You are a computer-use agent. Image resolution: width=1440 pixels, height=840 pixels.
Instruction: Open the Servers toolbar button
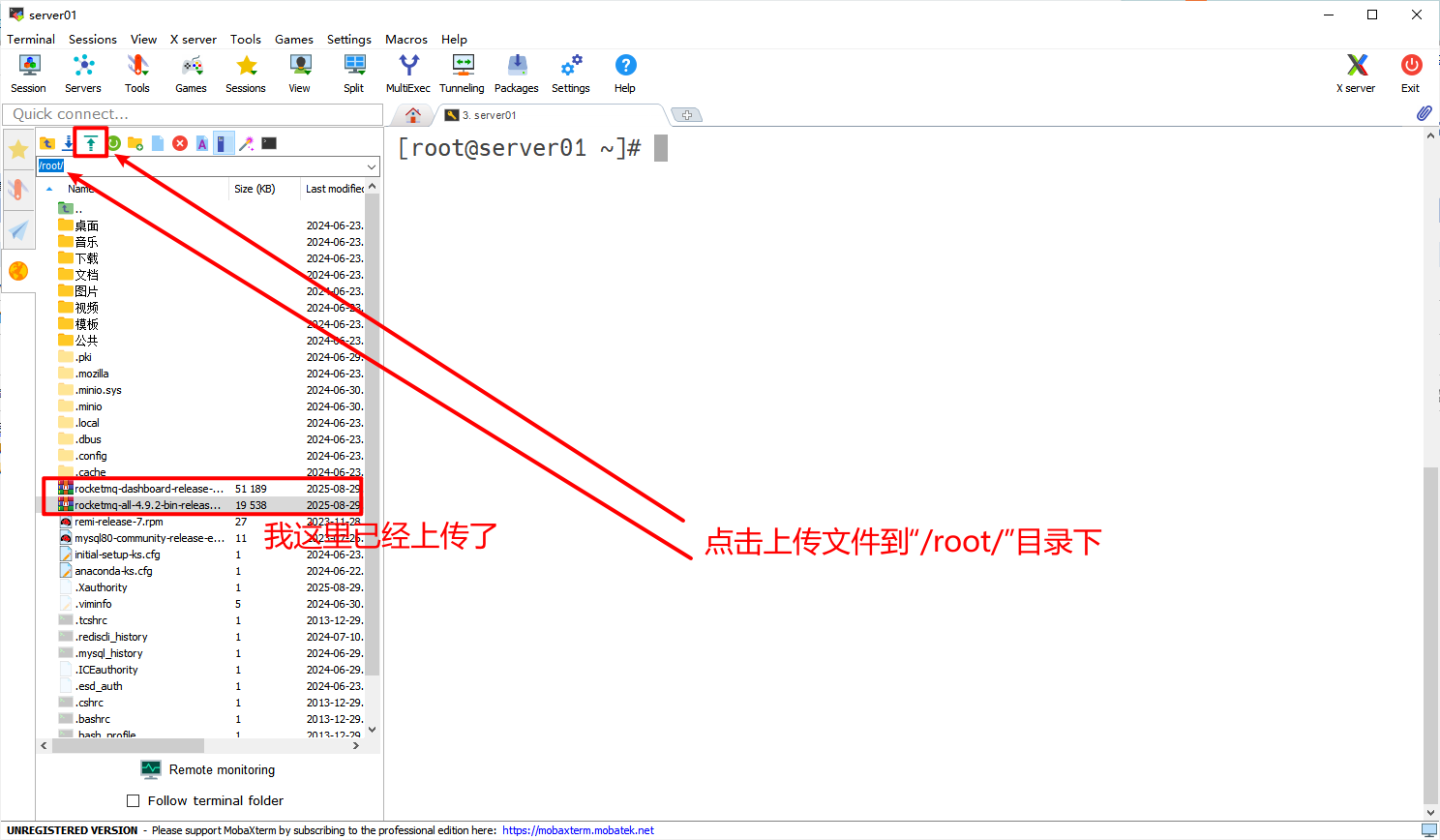[x=83, y=74]
